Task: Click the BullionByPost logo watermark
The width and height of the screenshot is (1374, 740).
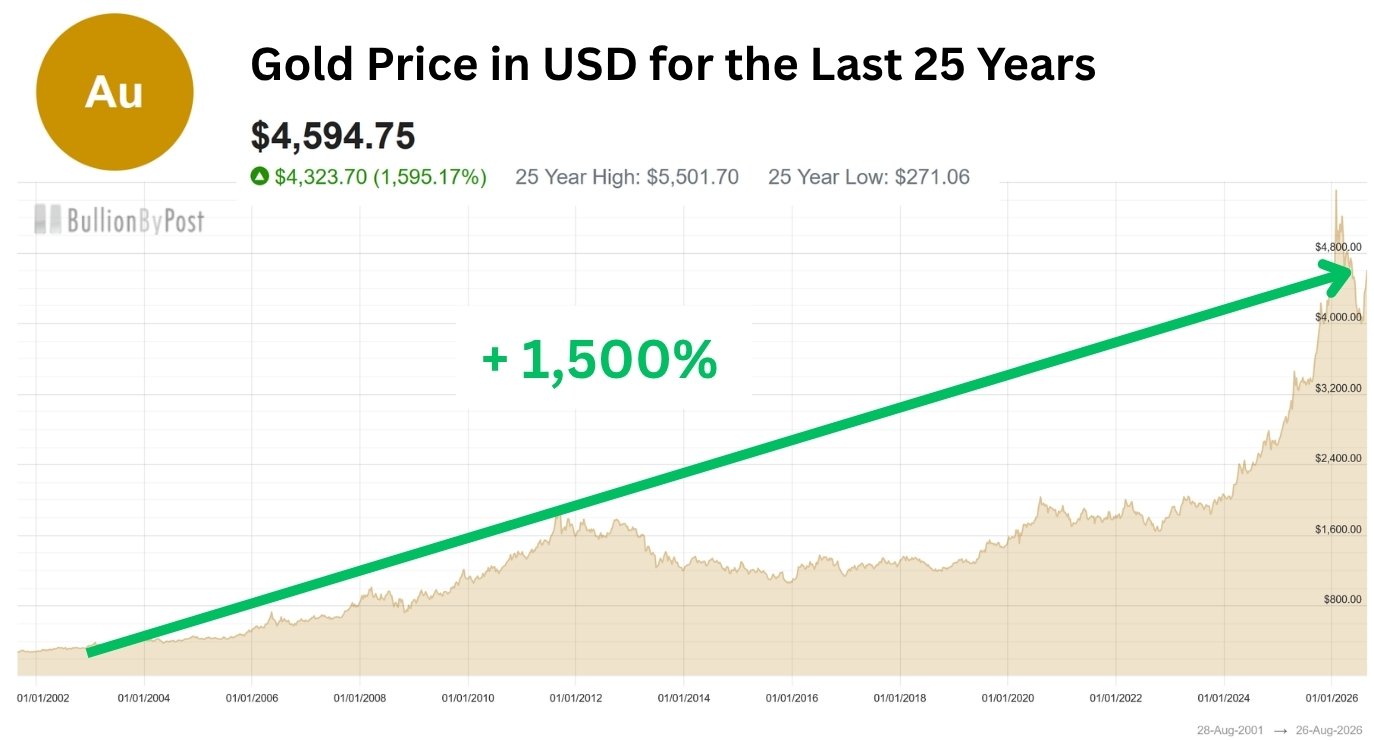Action: coord(119,219)
